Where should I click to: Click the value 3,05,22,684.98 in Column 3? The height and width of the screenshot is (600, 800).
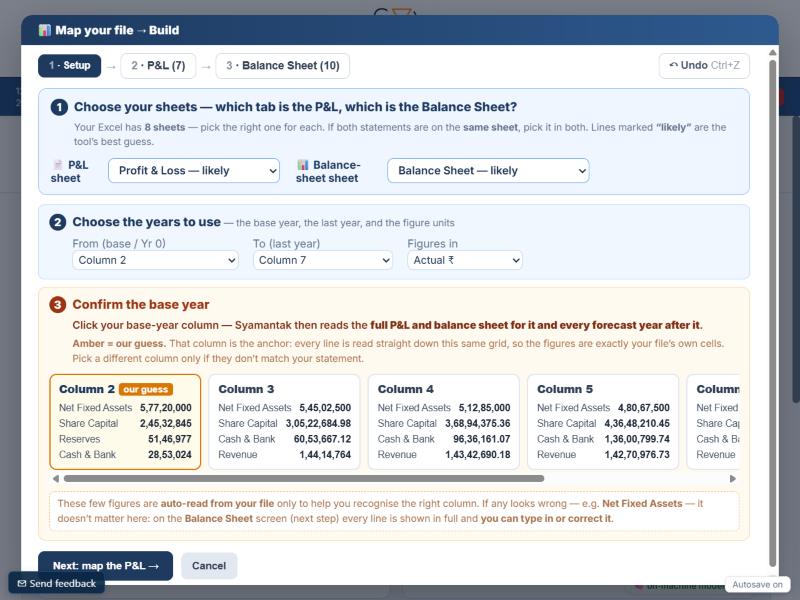point(318,423)
